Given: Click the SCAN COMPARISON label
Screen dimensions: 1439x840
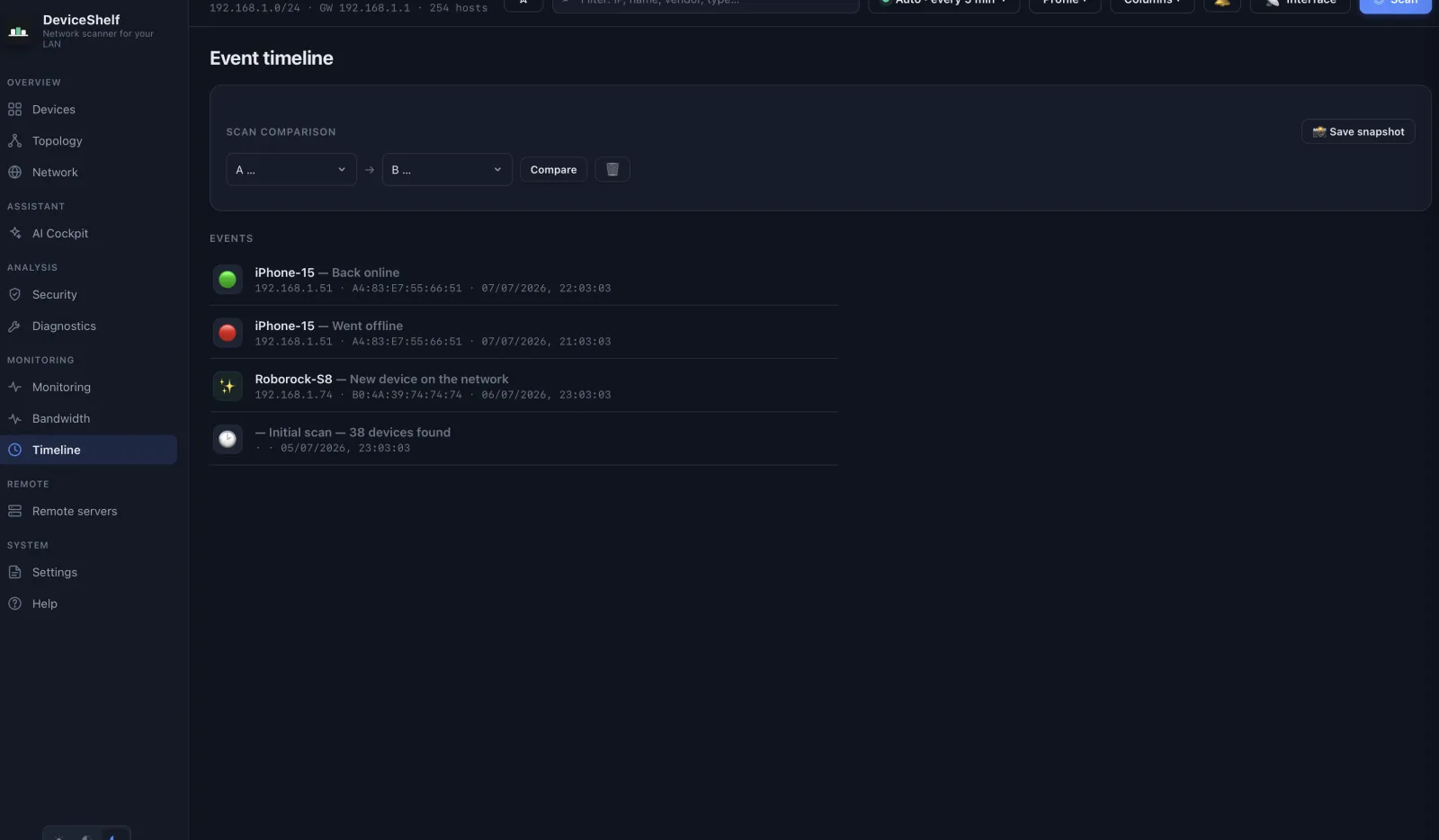Looking at the screenshot, I should [x=281, y=132].
